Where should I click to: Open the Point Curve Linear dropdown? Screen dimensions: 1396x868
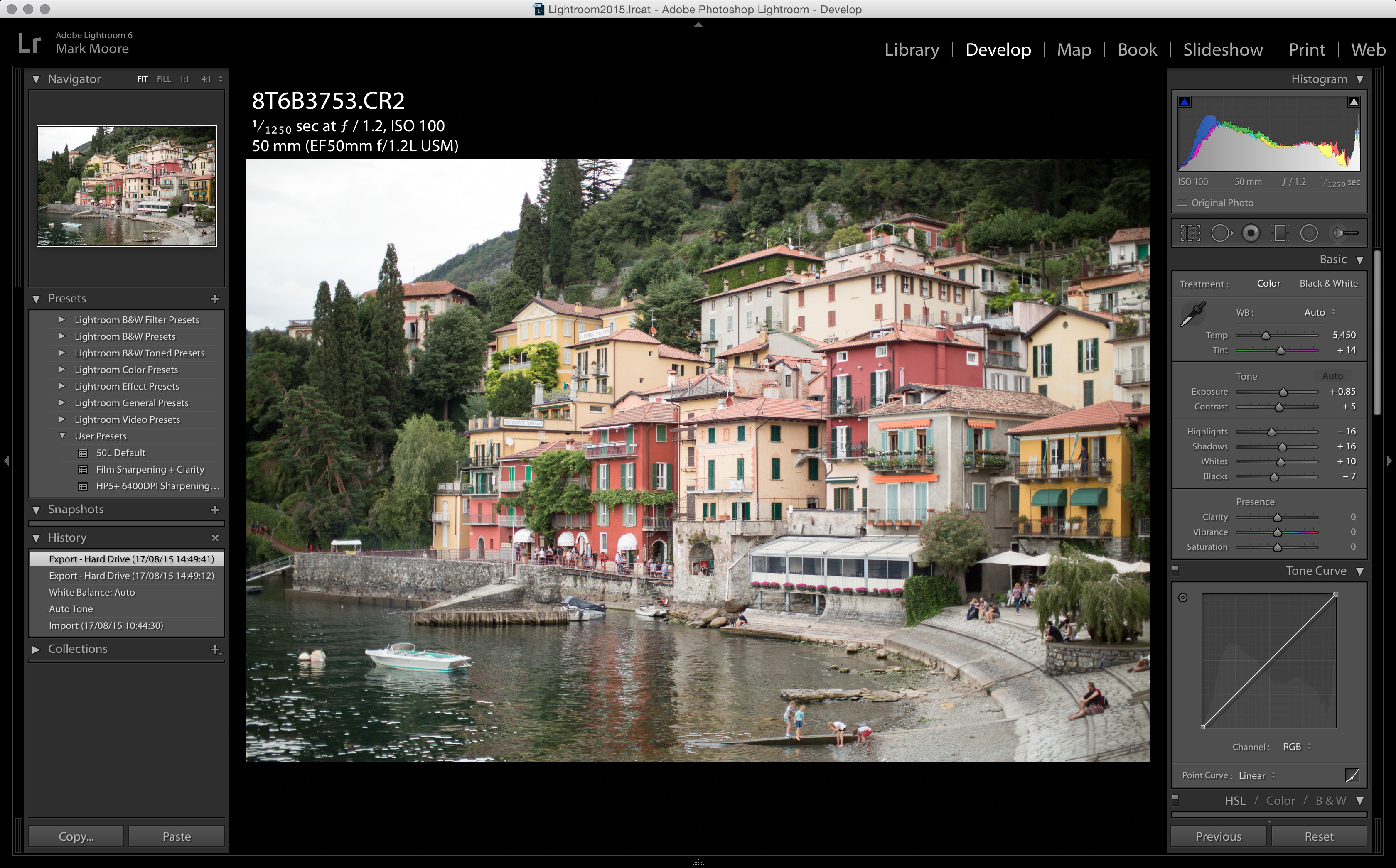coord(1256,775)
